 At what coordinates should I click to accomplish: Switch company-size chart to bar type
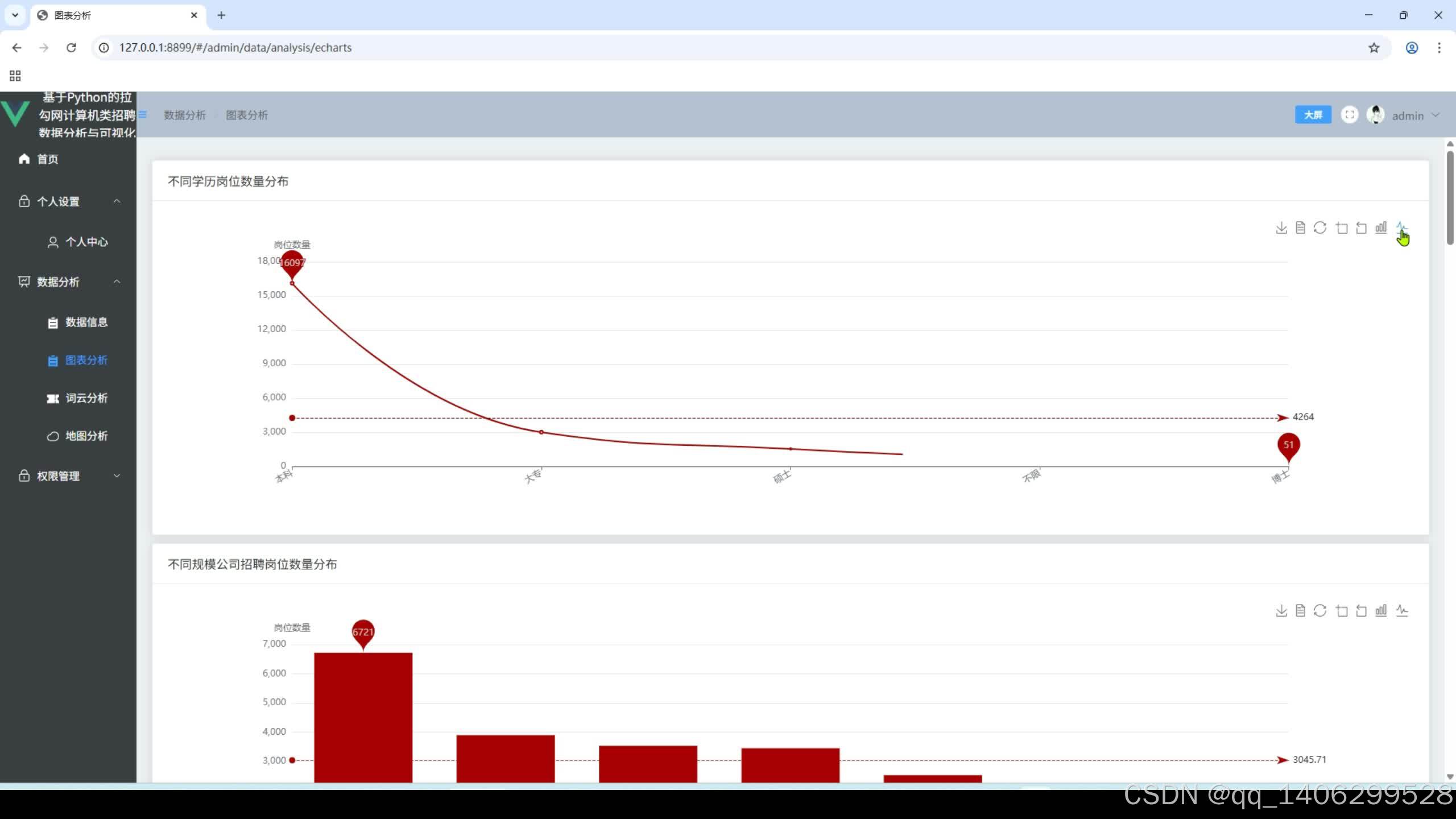point(1381,611)
